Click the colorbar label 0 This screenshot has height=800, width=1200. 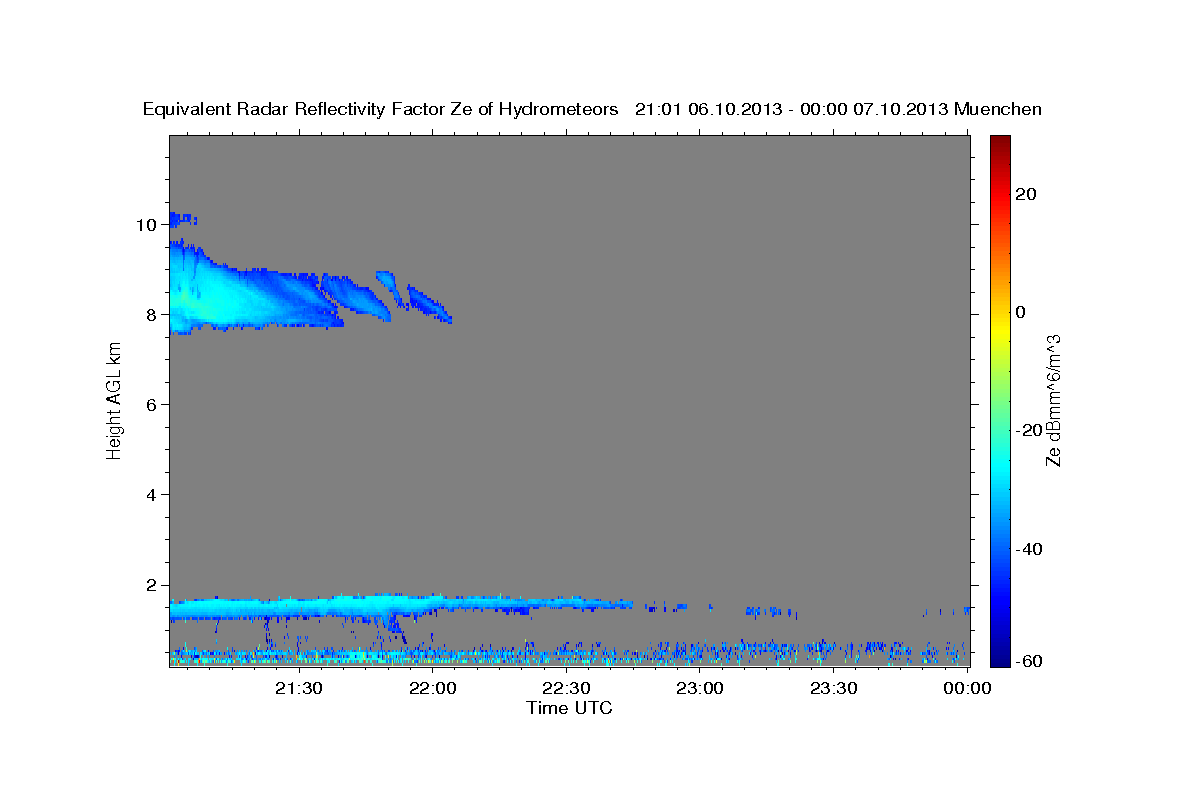pyautogui.click(x=1021, y=312)
